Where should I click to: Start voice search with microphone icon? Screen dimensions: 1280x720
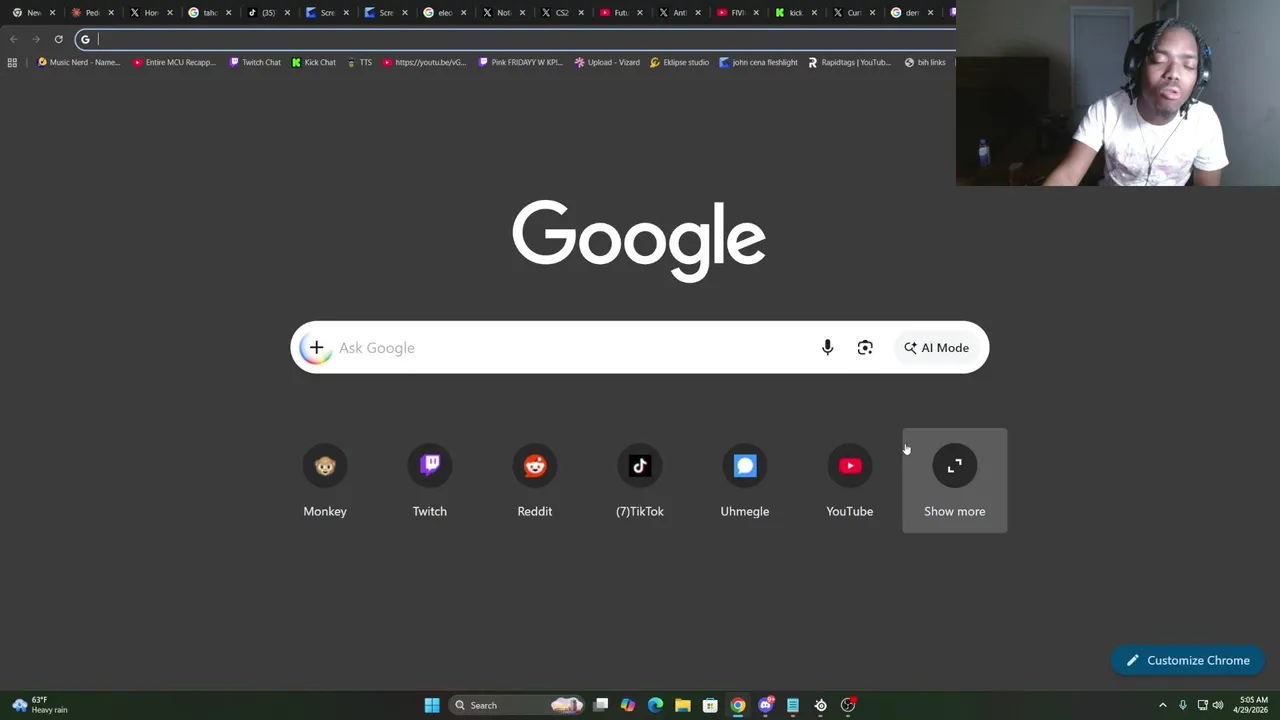(x=827, y=348)
